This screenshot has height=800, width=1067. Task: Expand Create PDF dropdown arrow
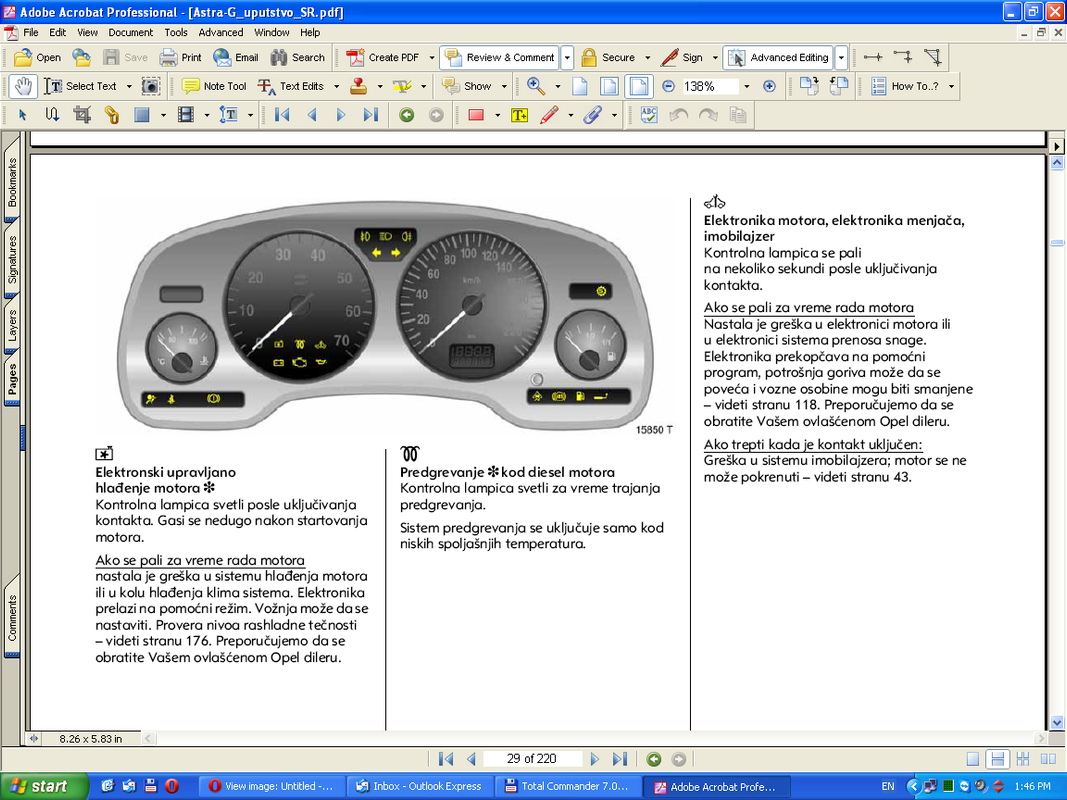pos(431,58)
